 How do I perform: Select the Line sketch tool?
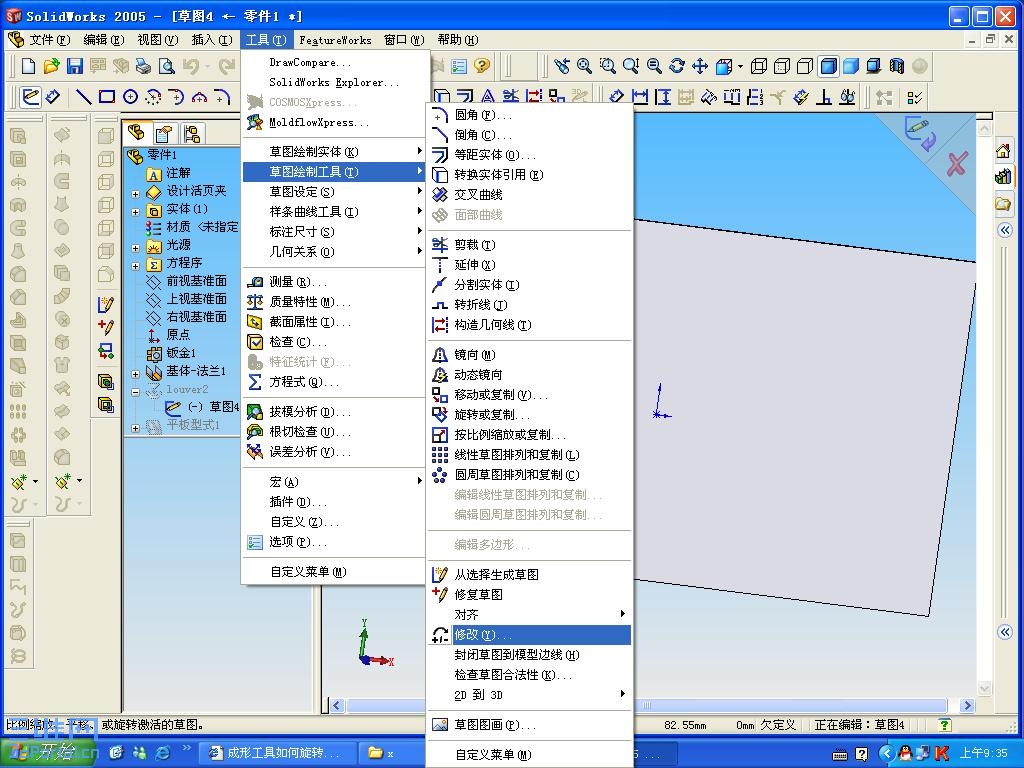pyautogui.click(x=84, y=97)
